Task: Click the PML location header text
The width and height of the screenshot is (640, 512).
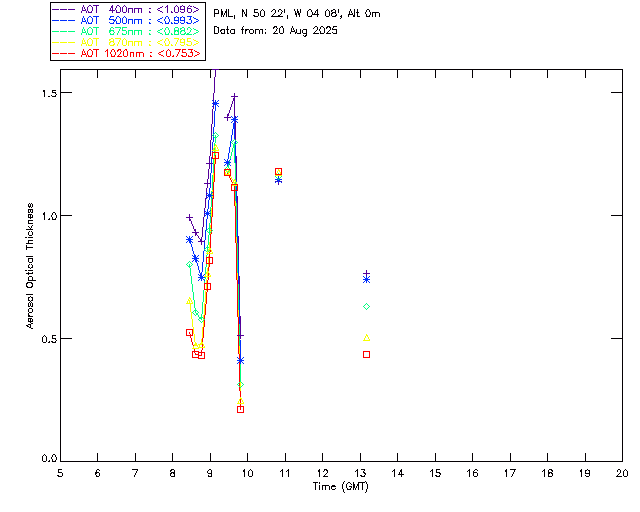Action: pyautogui.click(x=297, y=14)
